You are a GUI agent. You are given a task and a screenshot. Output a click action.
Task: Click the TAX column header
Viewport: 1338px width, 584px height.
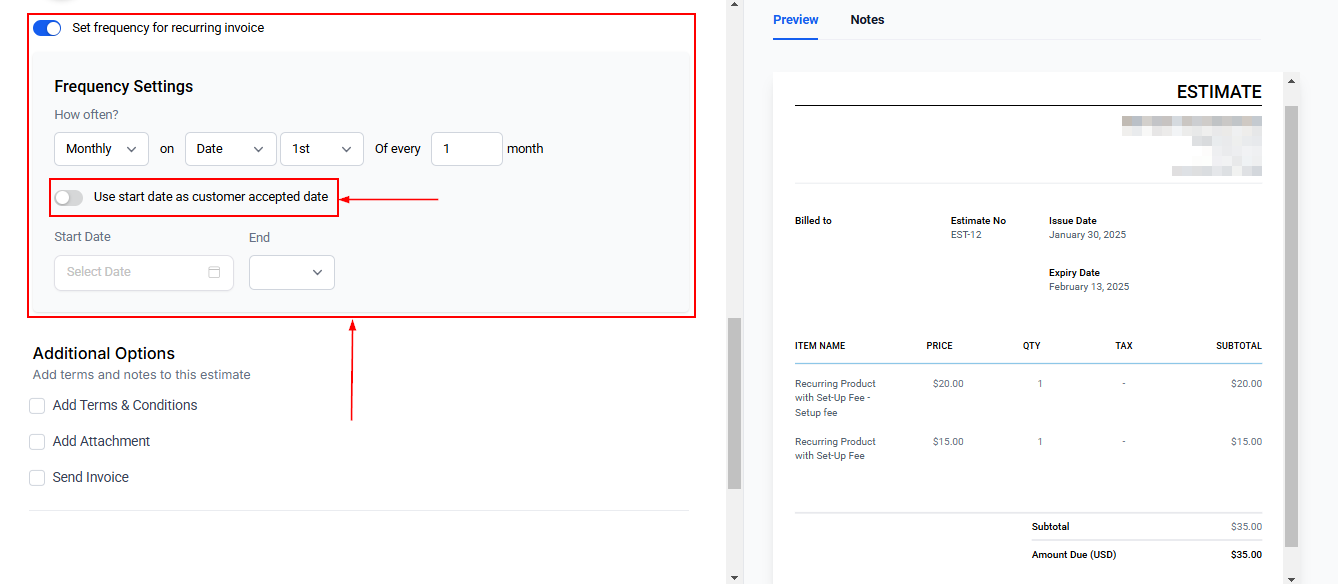click(1124, 346)
